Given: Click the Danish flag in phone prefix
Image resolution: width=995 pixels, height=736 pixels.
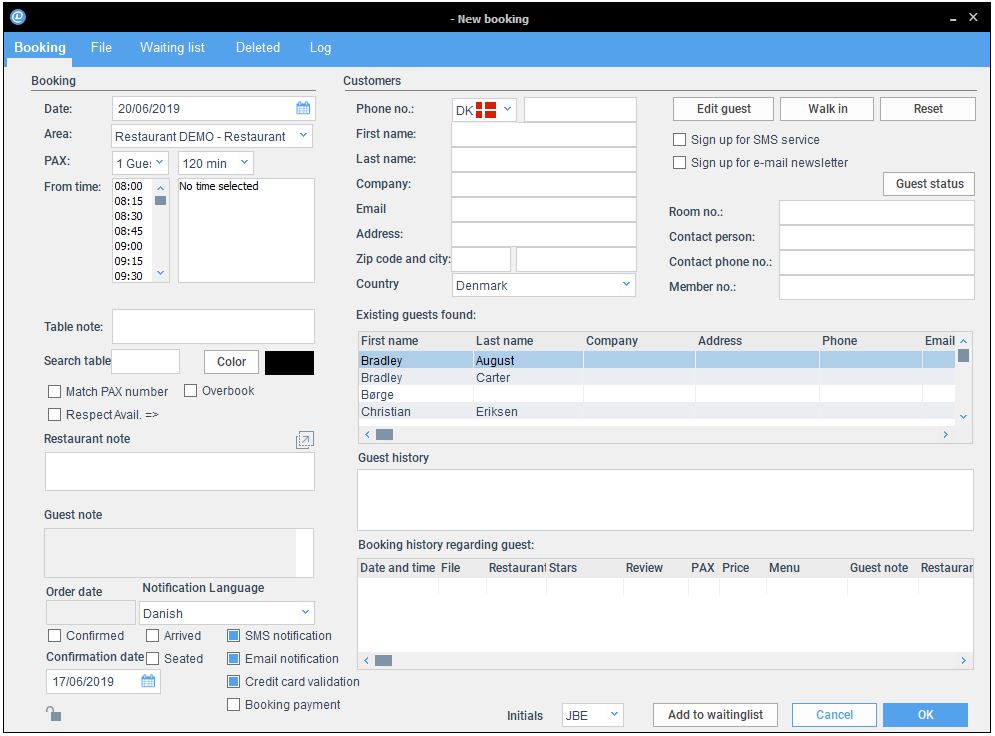Looking at the screenshot, I should pyautogui.click(x=486, y=110).
